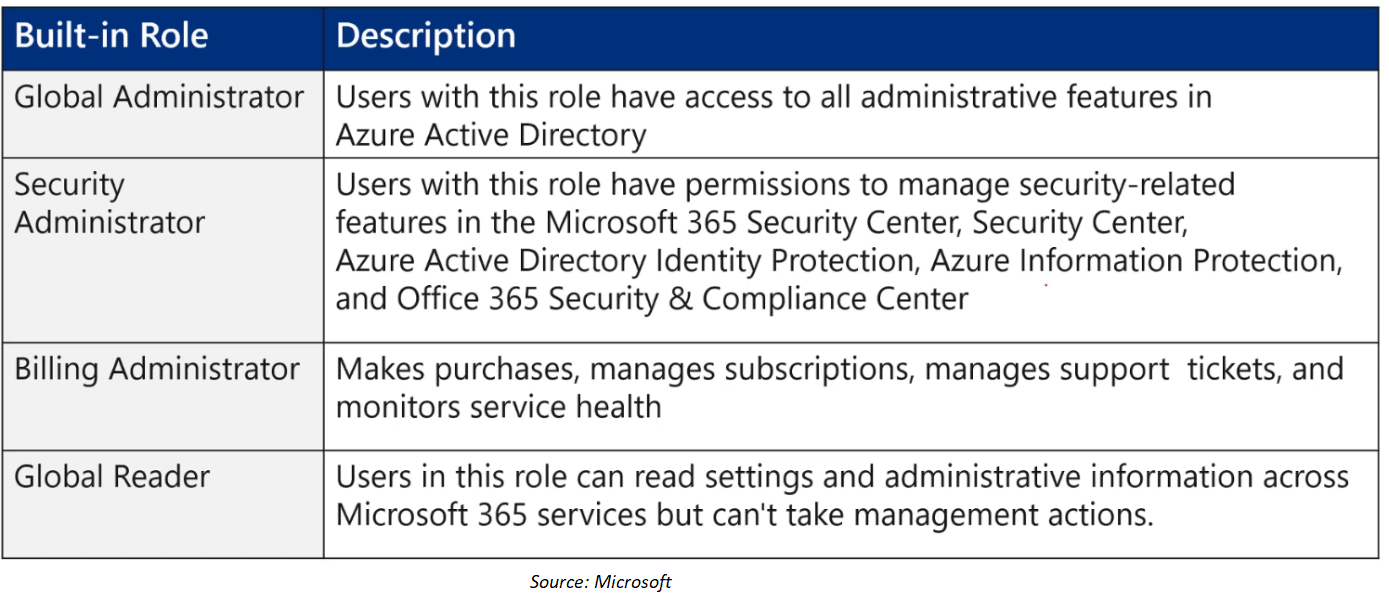Select the Security Administrator role cell
Viewport: 1389px width, 602px height.
point(110,203)
